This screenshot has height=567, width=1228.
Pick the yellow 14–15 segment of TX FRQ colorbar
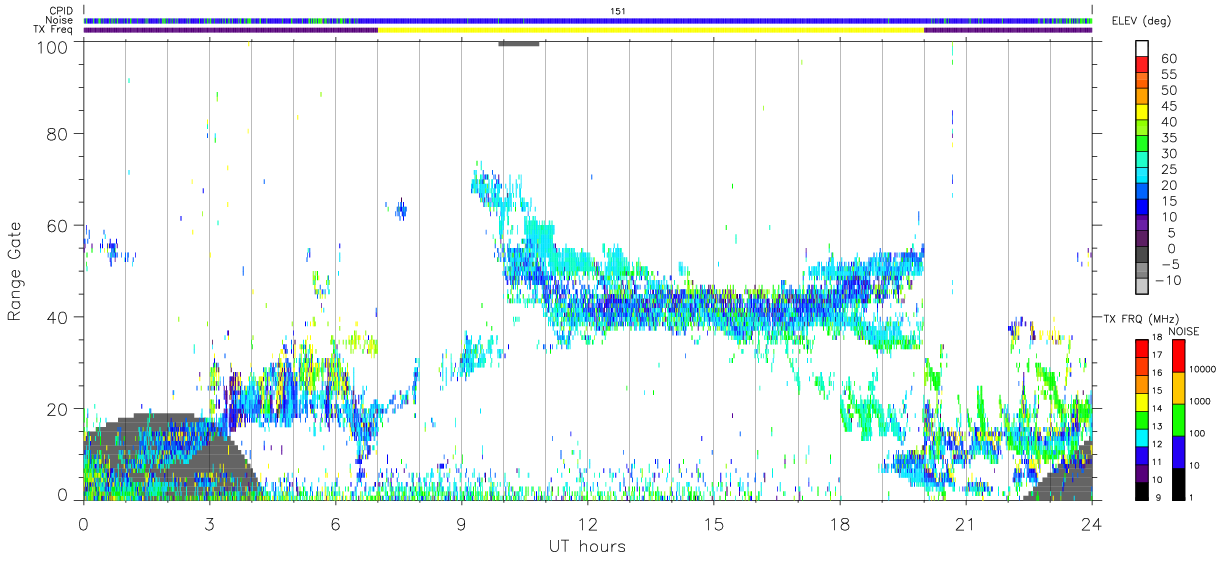point(1143,402)
